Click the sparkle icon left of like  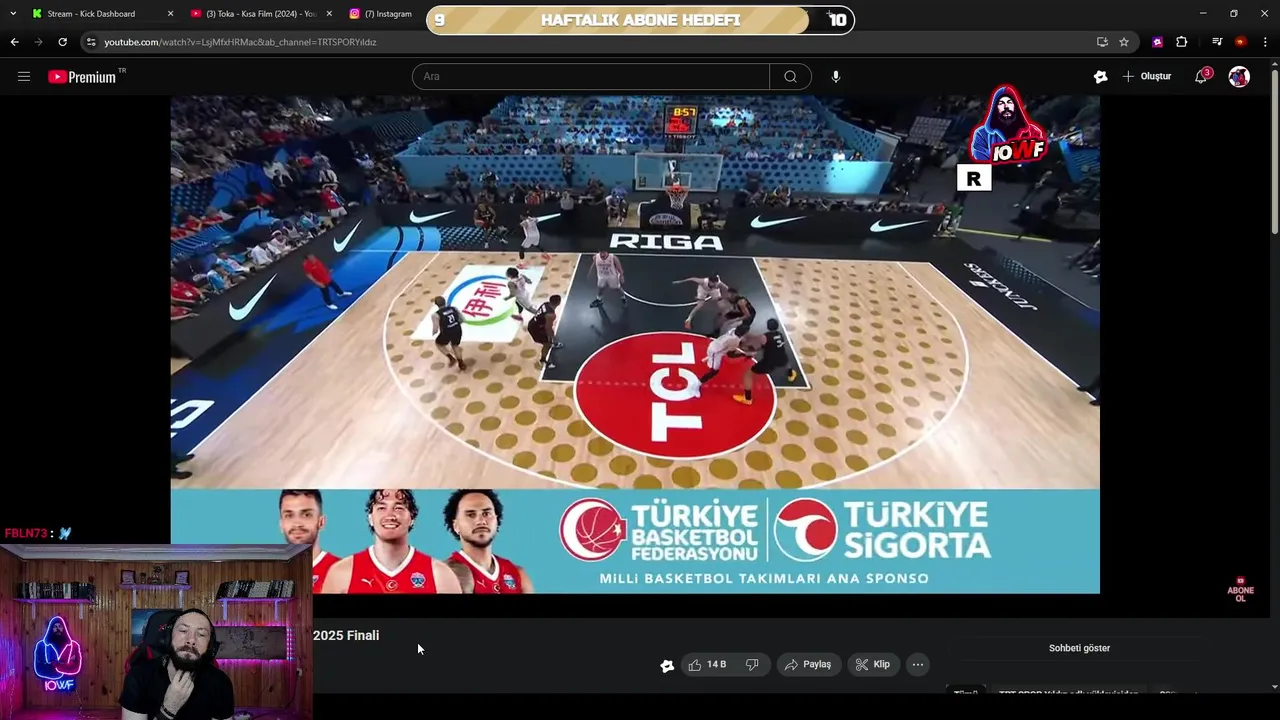667,665
